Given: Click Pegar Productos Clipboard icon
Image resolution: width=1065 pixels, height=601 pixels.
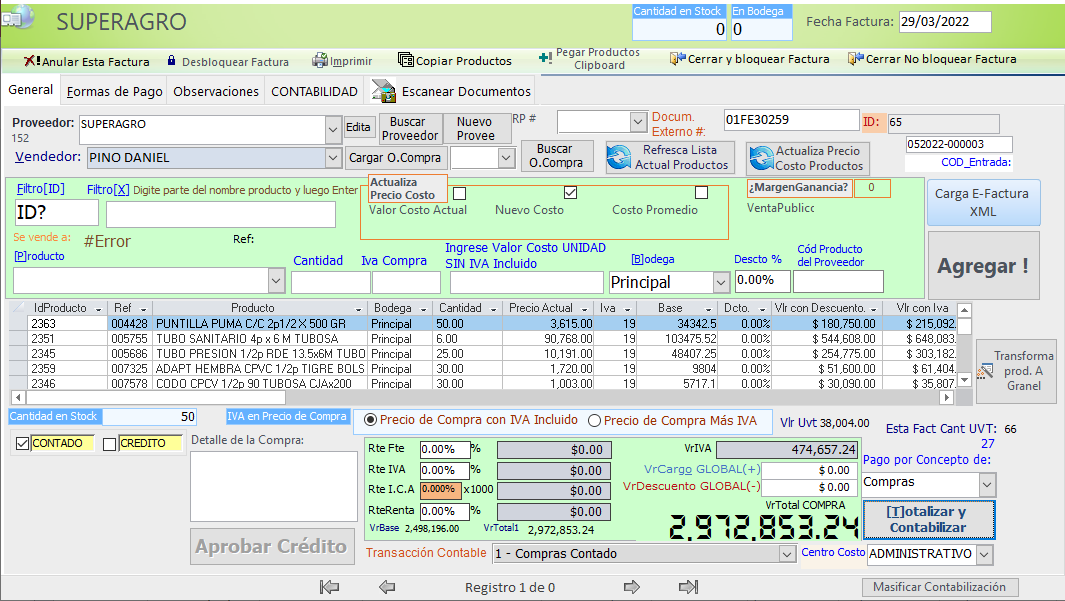Looking at the screenshot, I should [544, 58].
